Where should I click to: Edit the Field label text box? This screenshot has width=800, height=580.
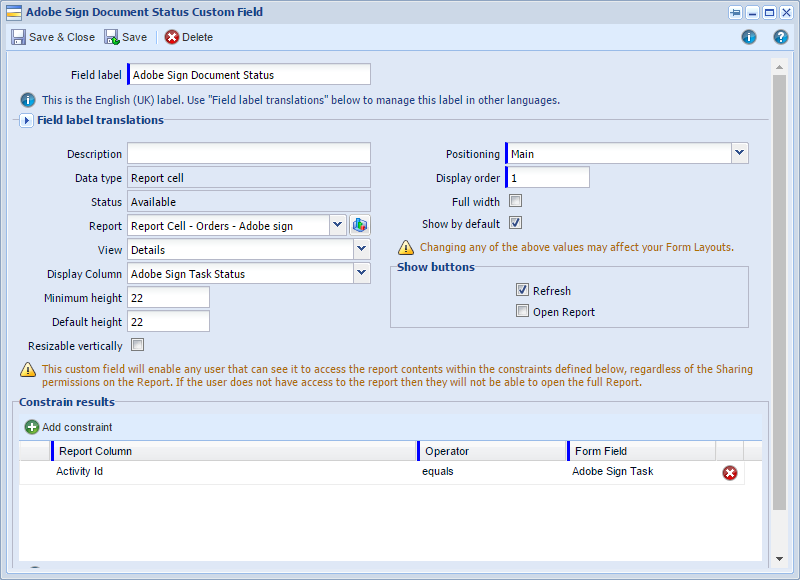249,74
